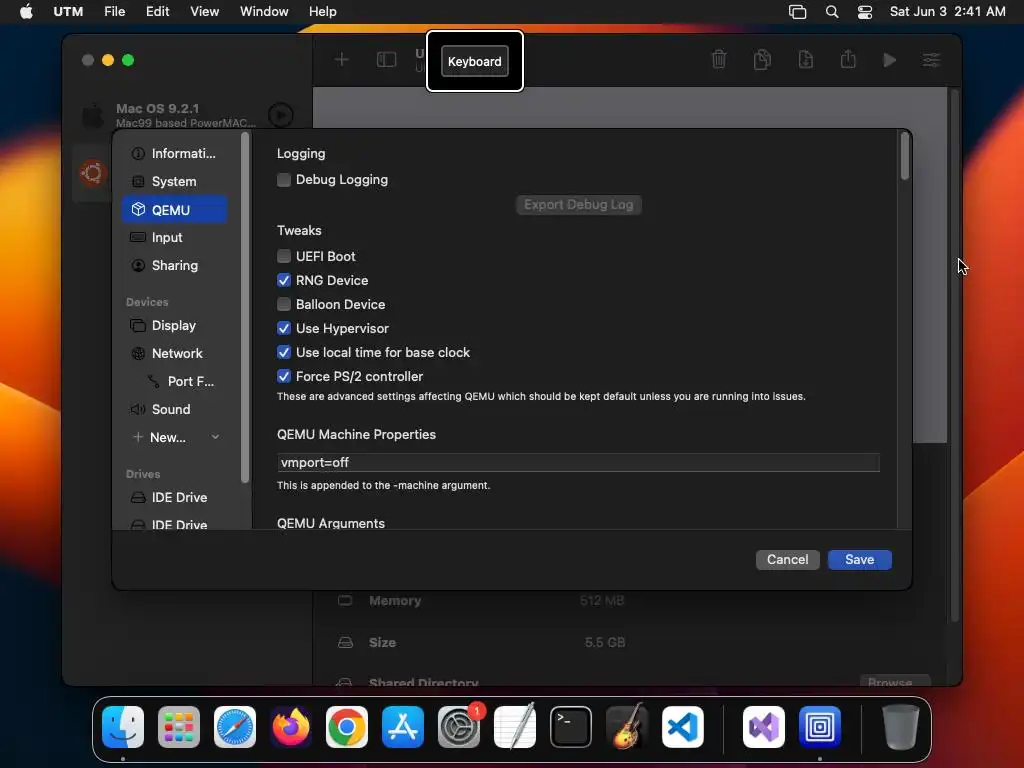Open the Help menu

323,12
